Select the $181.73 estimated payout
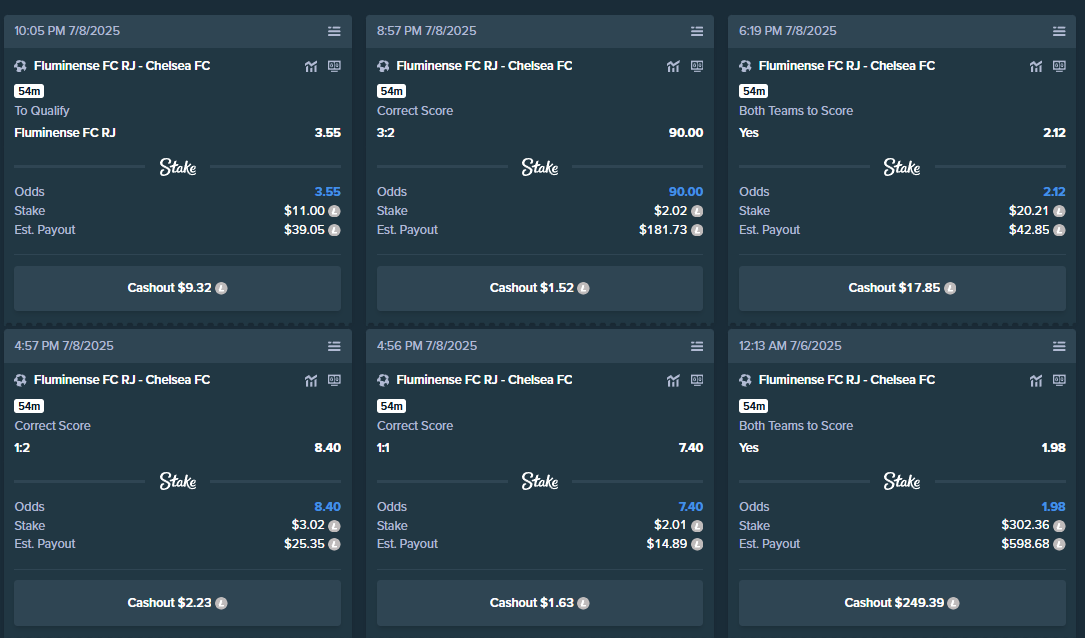 click(x=663, y=230)
